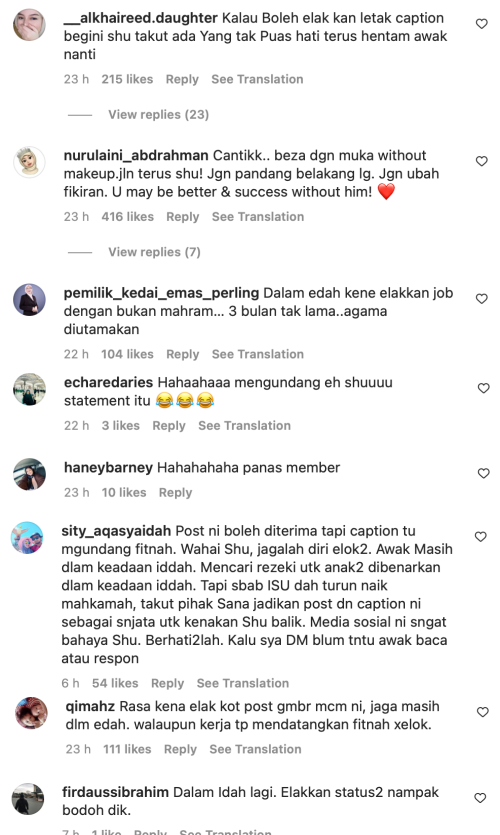Open pemilik_kedai_emas_perling username link
This screenshot has height=835, width=500.
pos(161,293)
